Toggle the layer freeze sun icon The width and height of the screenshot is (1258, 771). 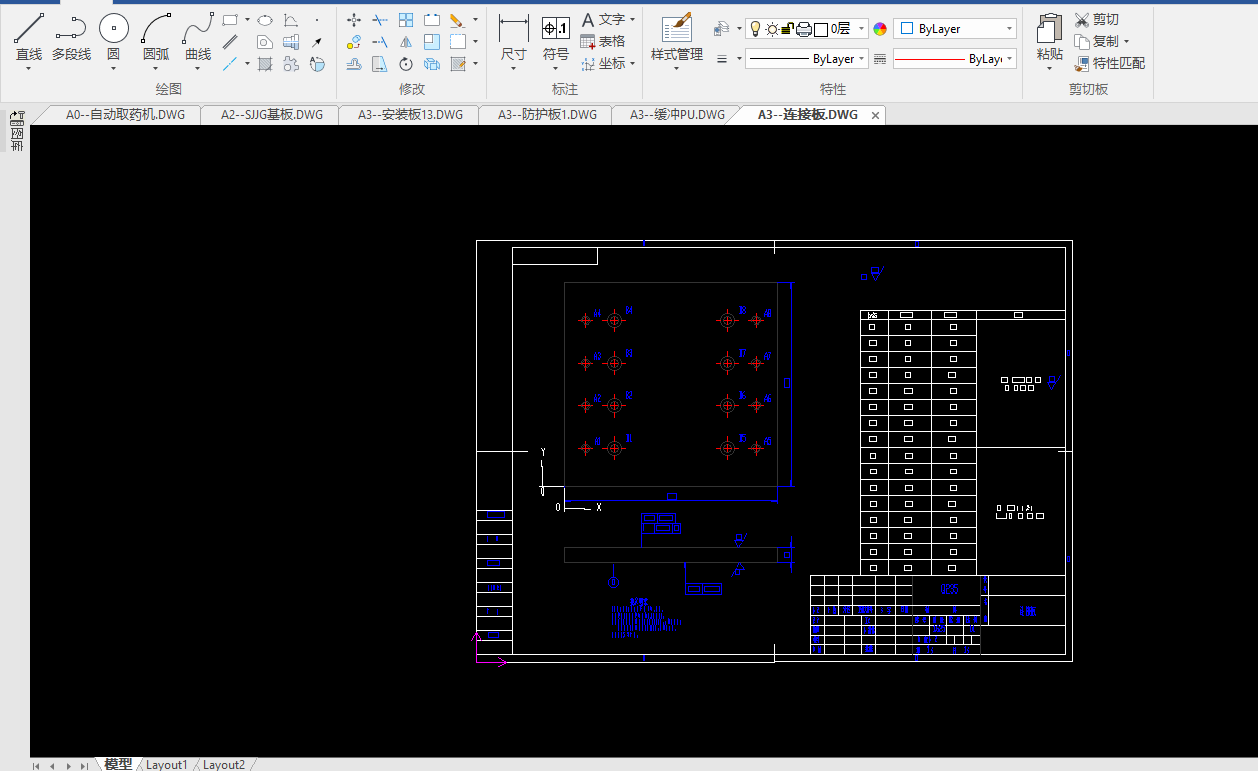tap(771, 29)
